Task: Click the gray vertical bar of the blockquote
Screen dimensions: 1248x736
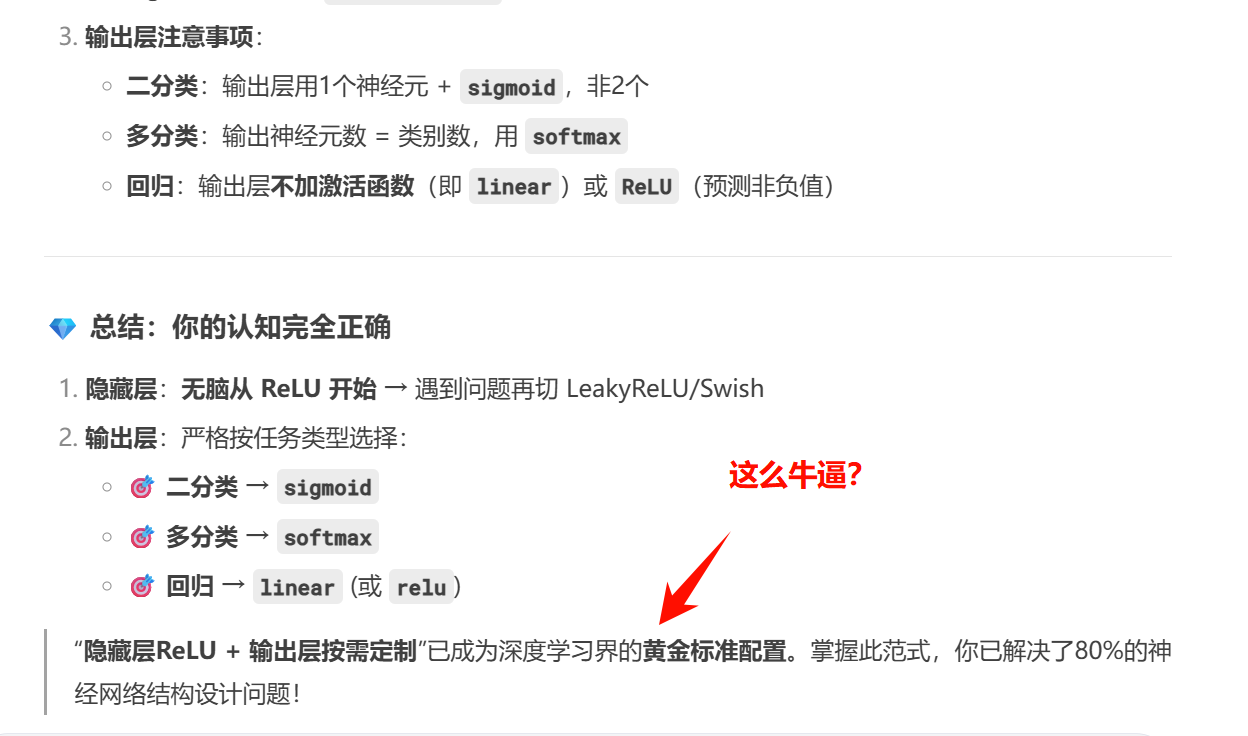Action: point(46,671)
